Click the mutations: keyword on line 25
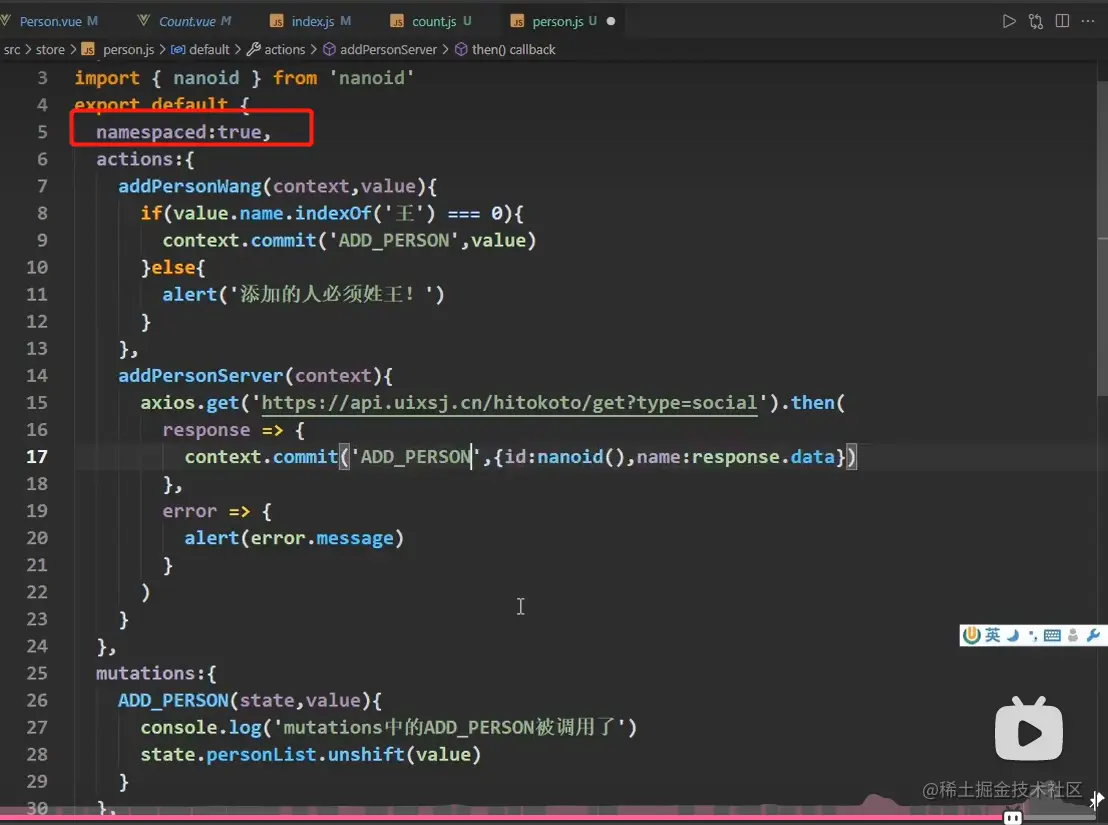1108x825 pixels. pyautogui.click(x=151, y=673)
